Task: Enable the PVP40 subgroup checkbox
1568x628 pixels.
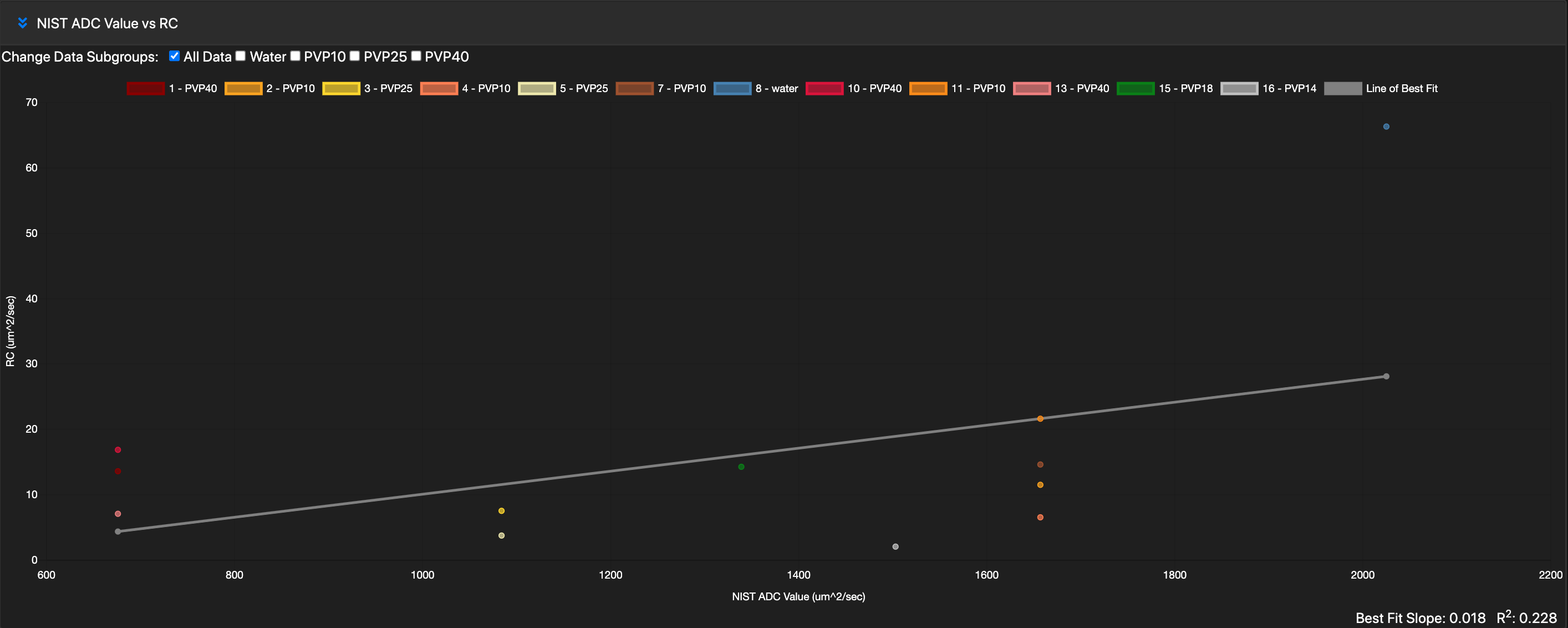Action: [416, 56]
